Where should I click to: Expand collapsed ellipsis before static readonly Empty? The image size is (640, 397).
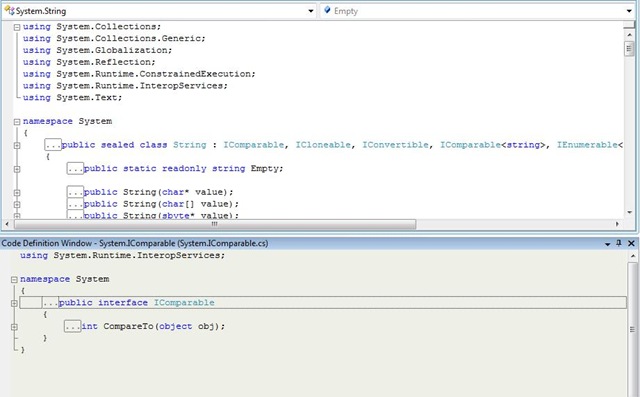[75, 169]
